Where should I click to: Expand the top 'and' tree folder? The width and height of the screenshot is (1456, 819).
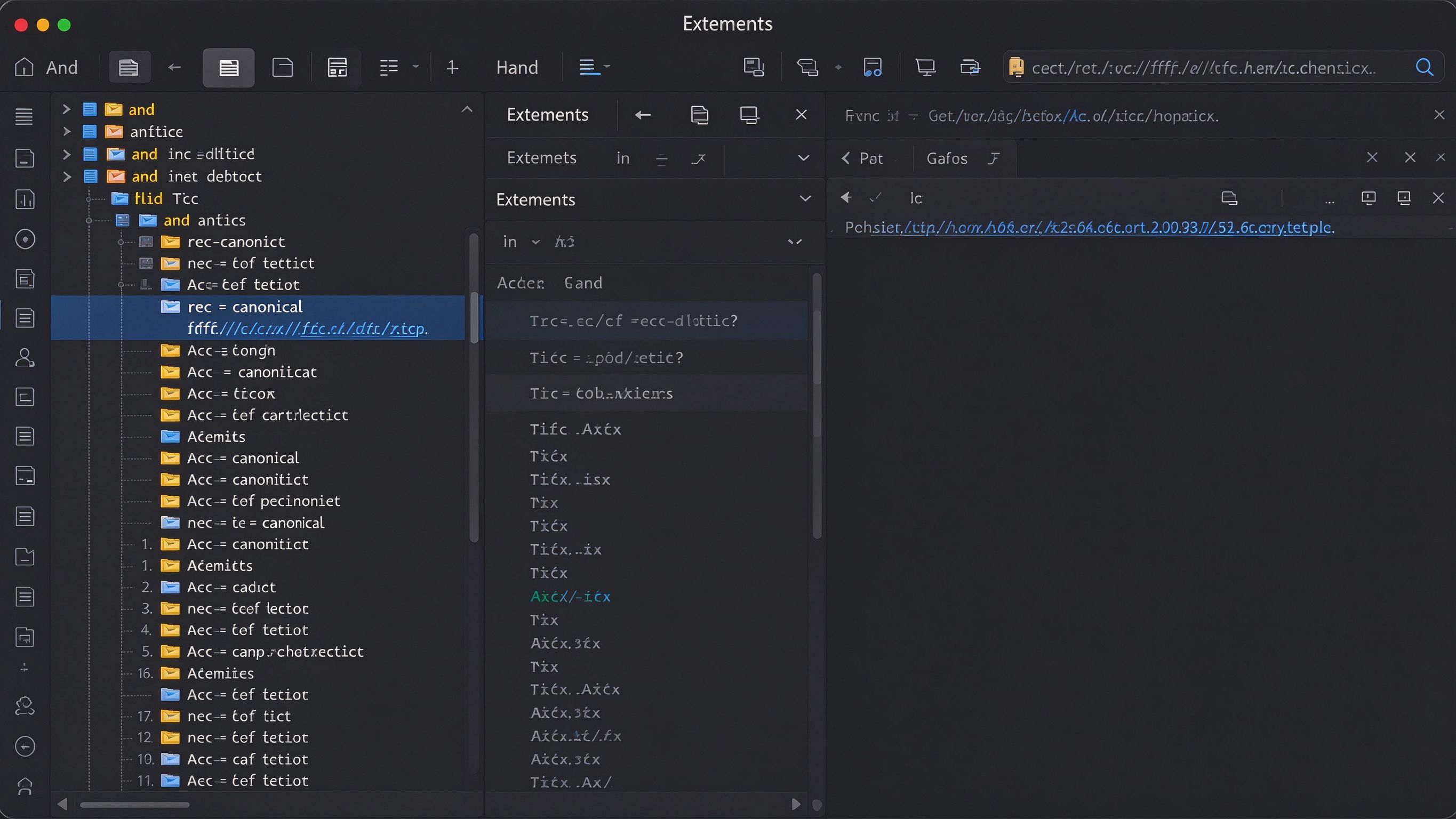66,109
